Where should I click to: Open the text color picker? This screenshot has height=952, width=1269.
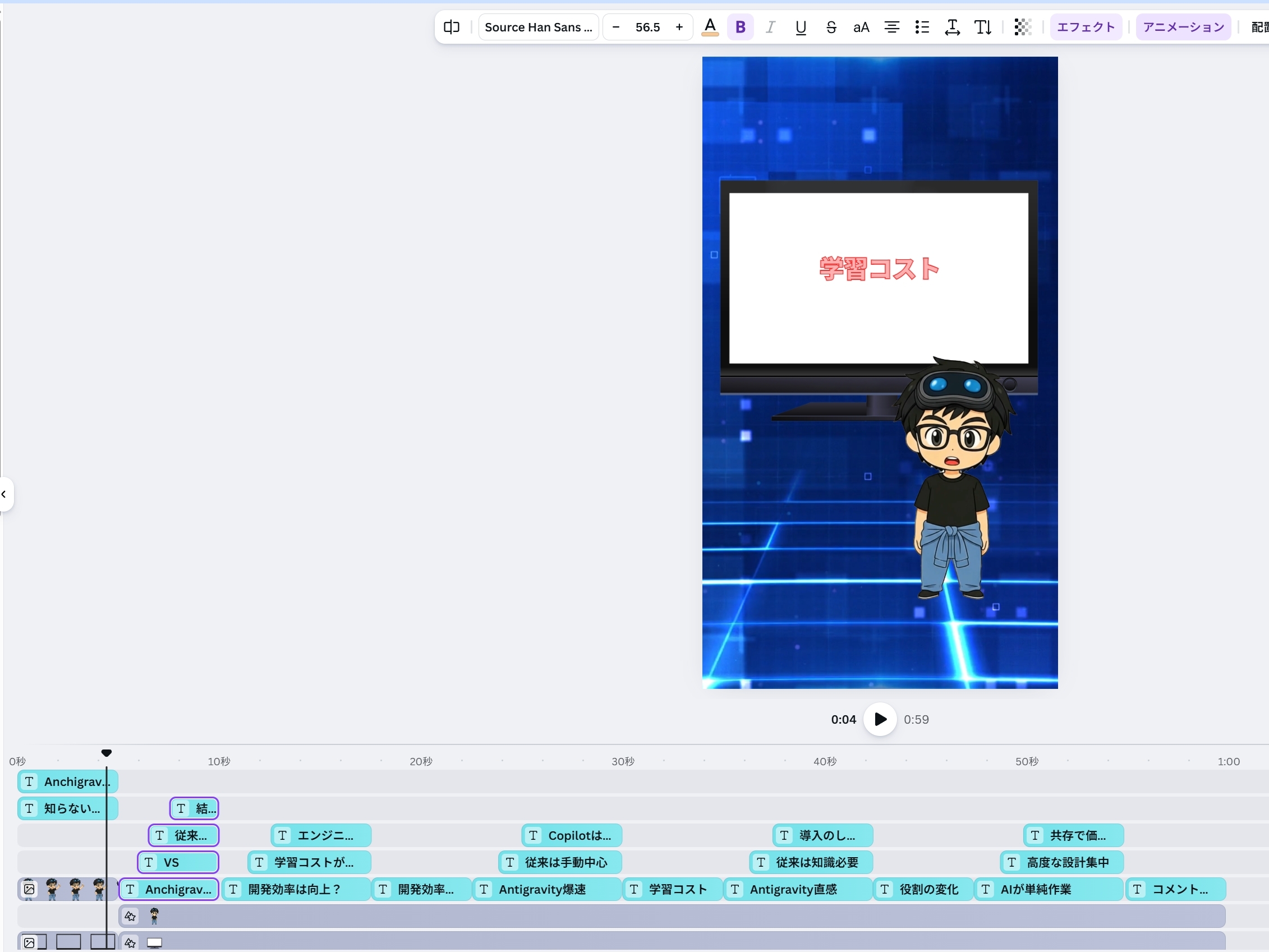[x=710, y=27]
